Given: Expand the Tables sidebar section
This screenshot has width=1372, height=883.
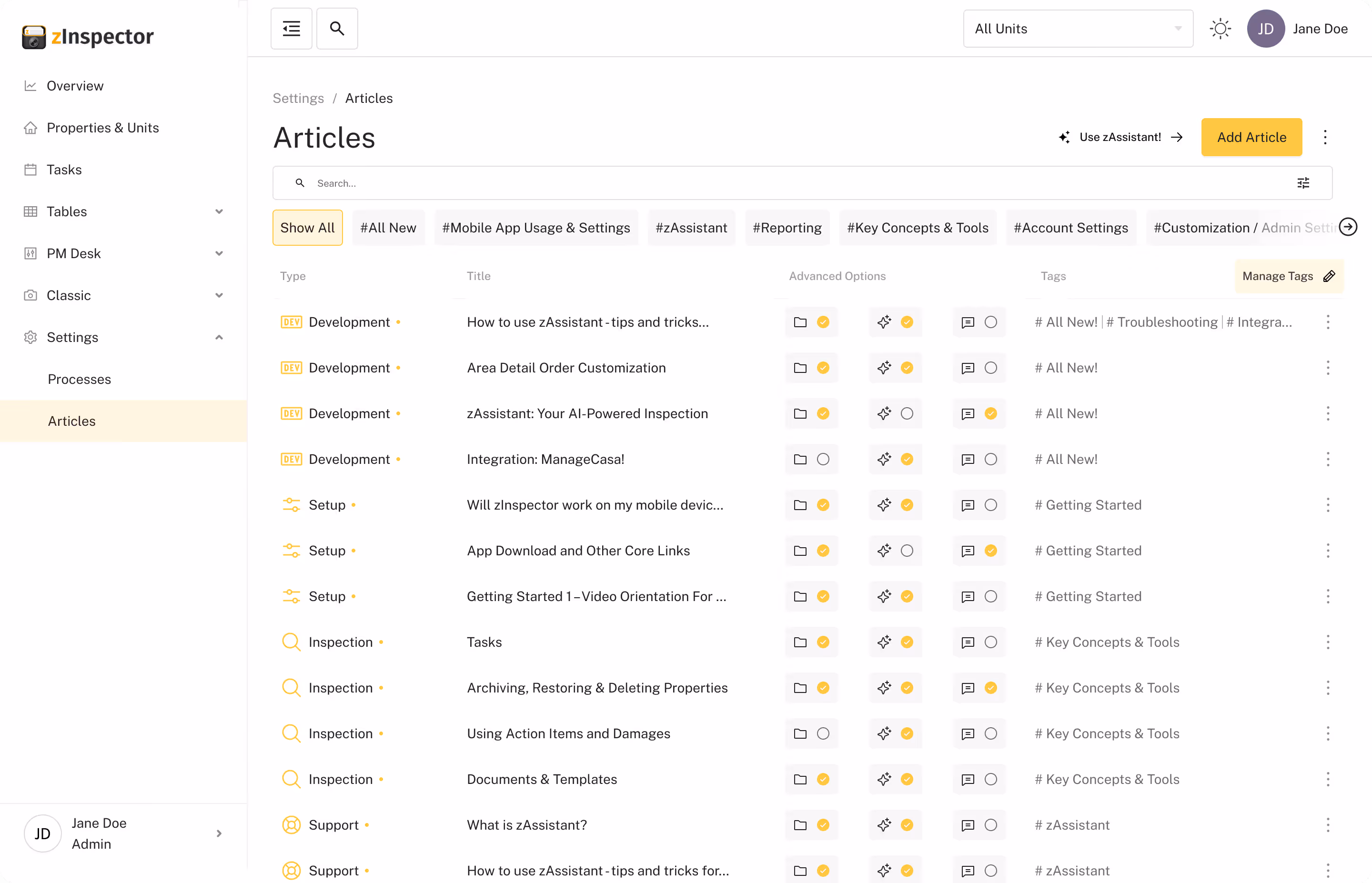Looking at the screenshot, I should click(219, 211).
